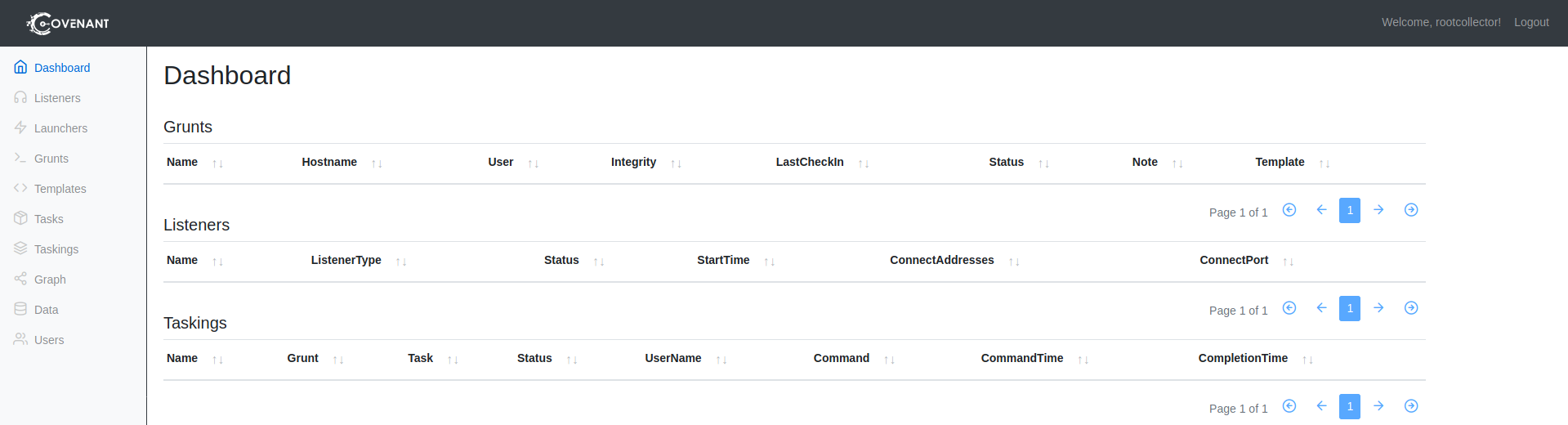This screenshot has width=1568, height=425.
Task: Sort Taskings by Command arrows
Action: point(889,360)
